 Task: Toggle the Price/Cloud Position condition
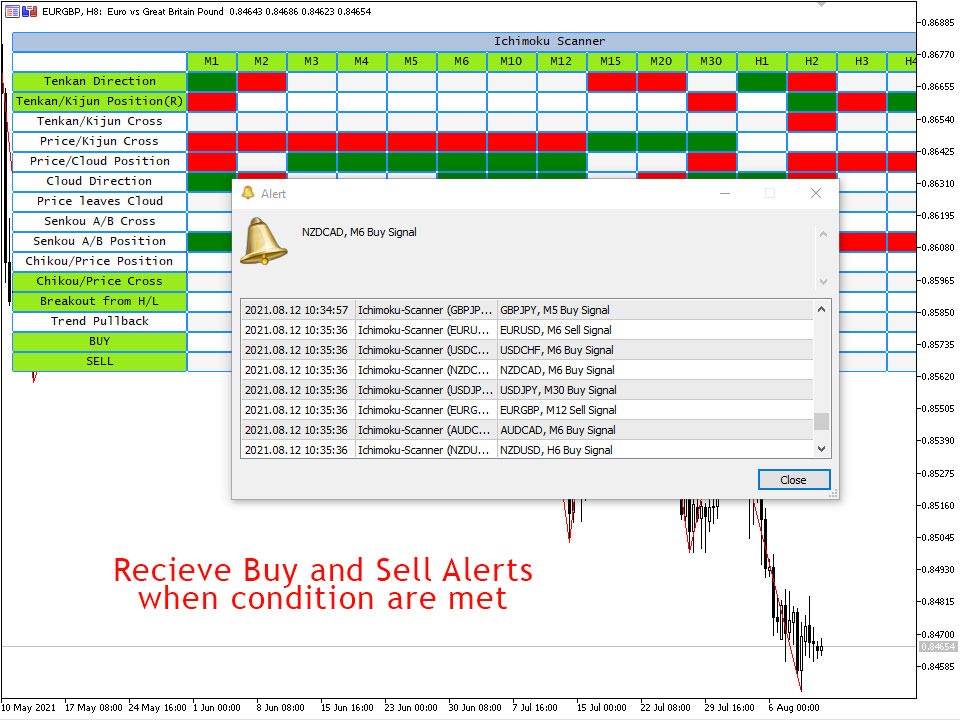pos(99,162)
